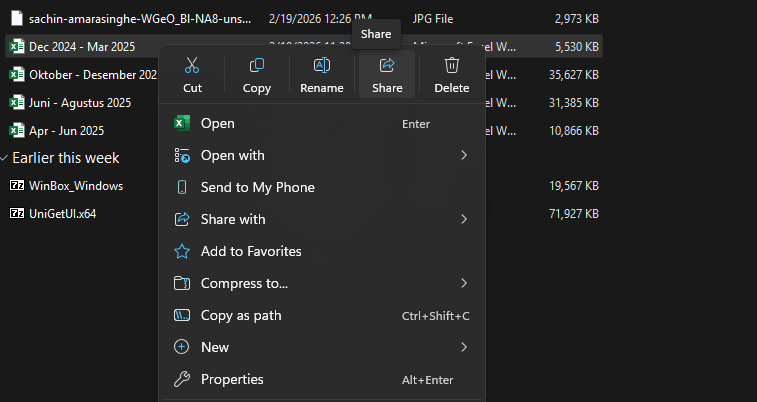Select the WinBox_Windows archive file
This screenshot has width=757, height=402.
click(x=76, y=185)
